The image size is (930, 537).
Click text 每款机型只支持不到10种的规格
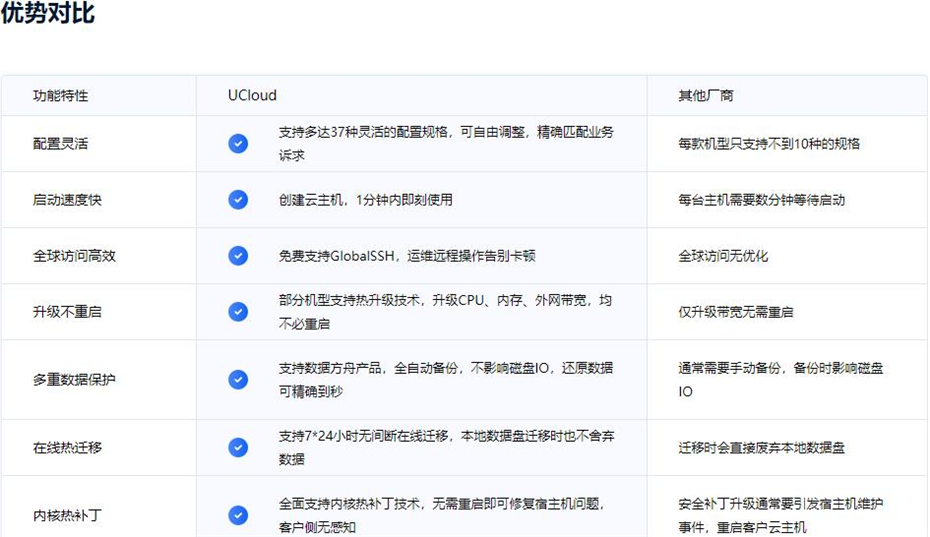[x=769, y=144]
